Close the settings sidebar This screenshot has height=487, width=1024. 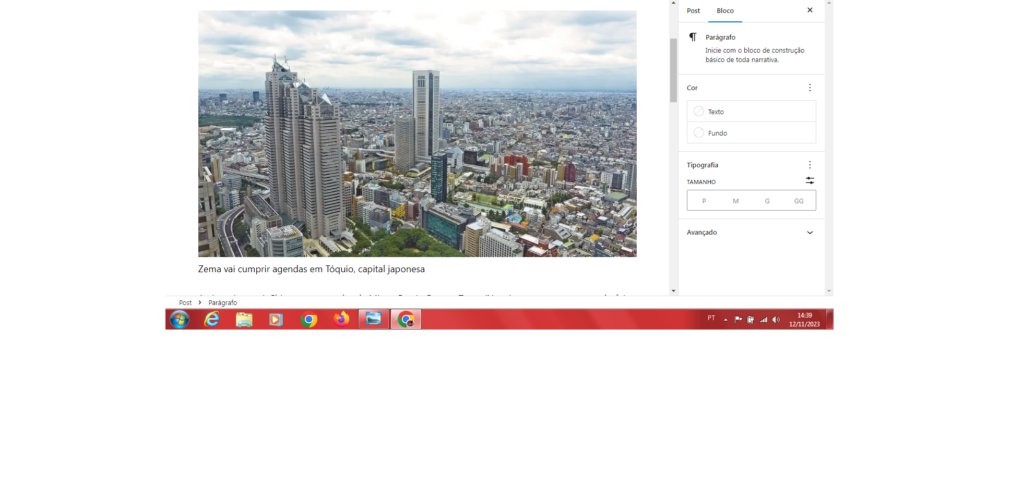pyautogui.click(x=810, y=10)
